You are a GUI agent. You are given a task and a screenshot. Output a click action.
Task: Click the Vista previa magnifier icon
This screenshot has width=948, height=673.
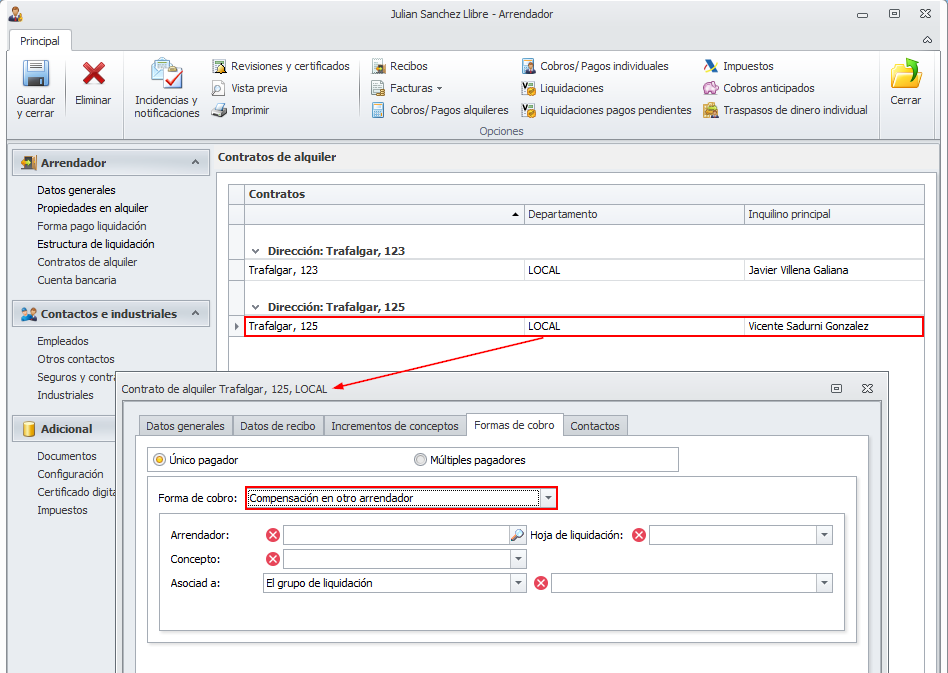click(x=218, y=88)
